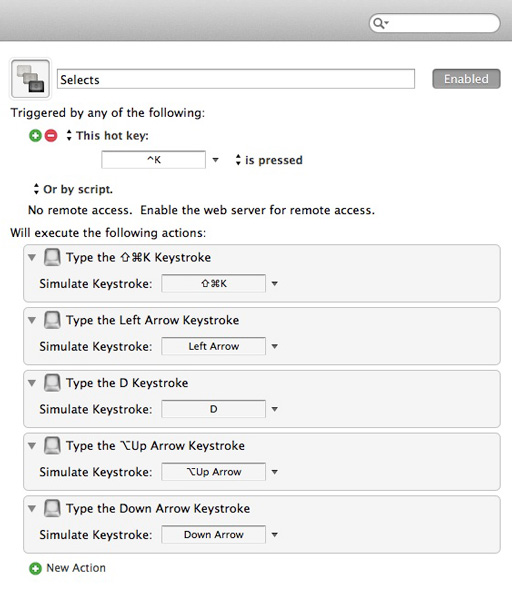512x595 pixels.
Task: Click keyboard icon of ⇧⌘K Keystroke action
Action: 52,257
